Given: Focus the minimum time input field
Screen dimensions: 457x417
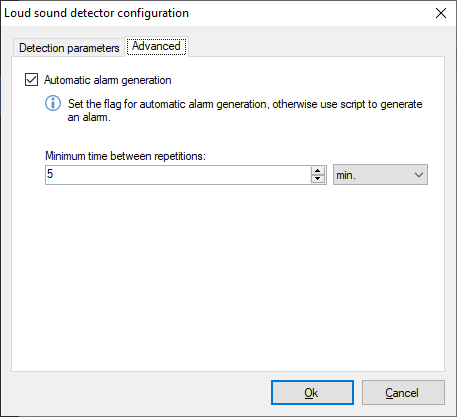Looking at the screenshot, I should (178, 175).
